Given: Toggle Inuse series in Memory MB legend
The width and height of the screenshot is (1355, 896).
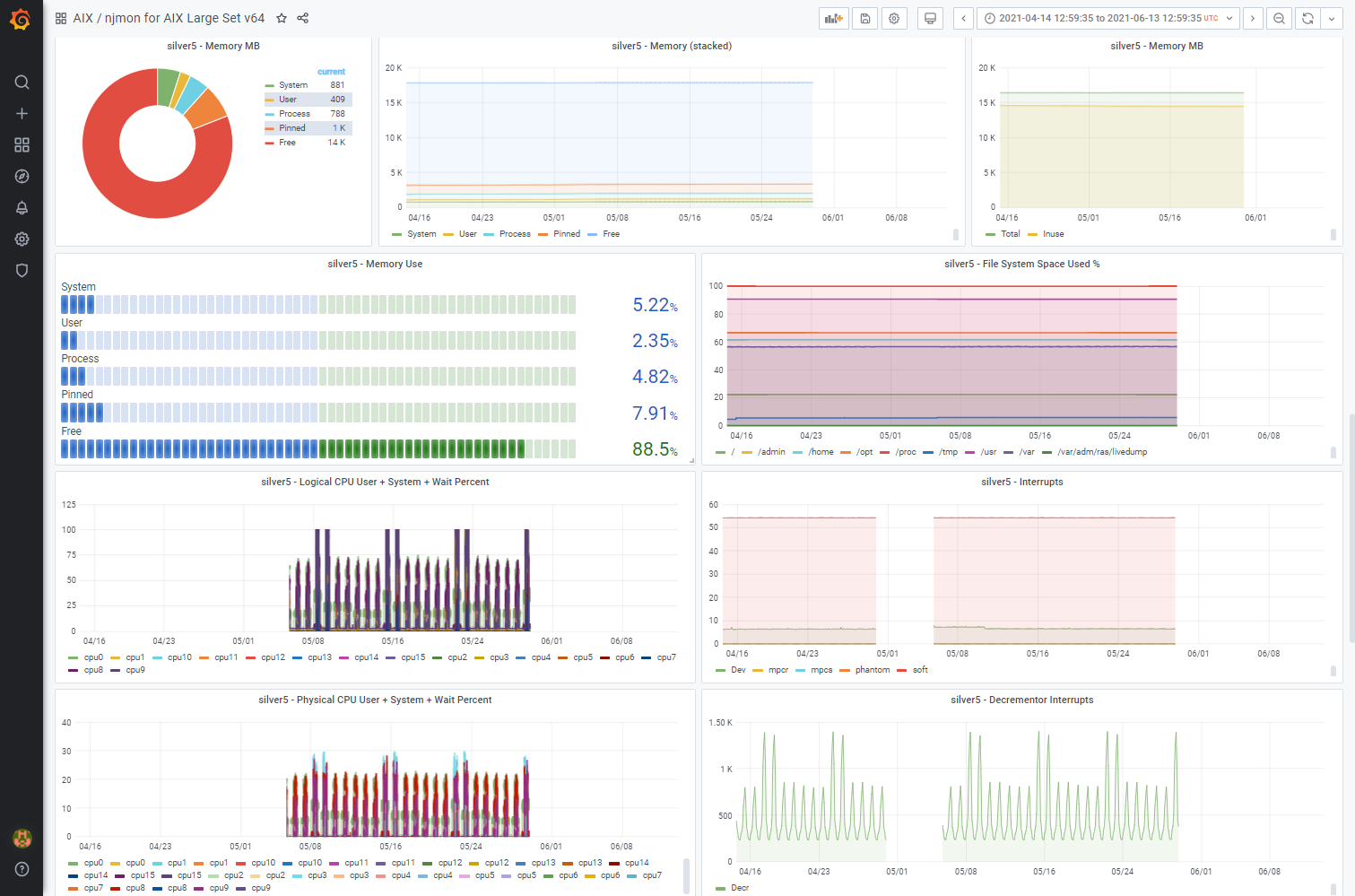Looking at the screenshot, I should click(x=1054, y=234).
